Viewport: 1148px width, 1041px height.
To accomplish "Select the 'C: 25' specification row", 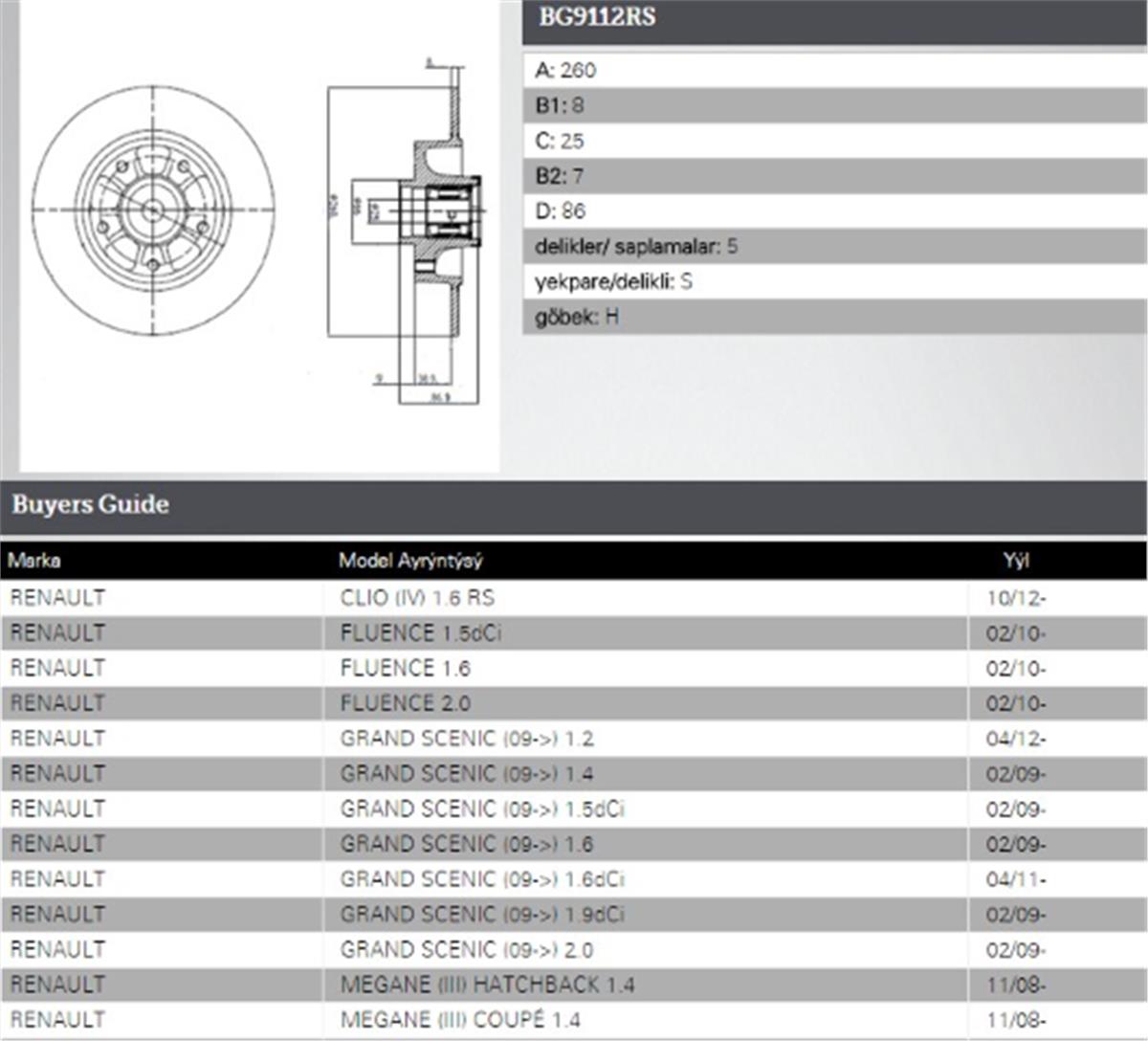I will [834, 141].
